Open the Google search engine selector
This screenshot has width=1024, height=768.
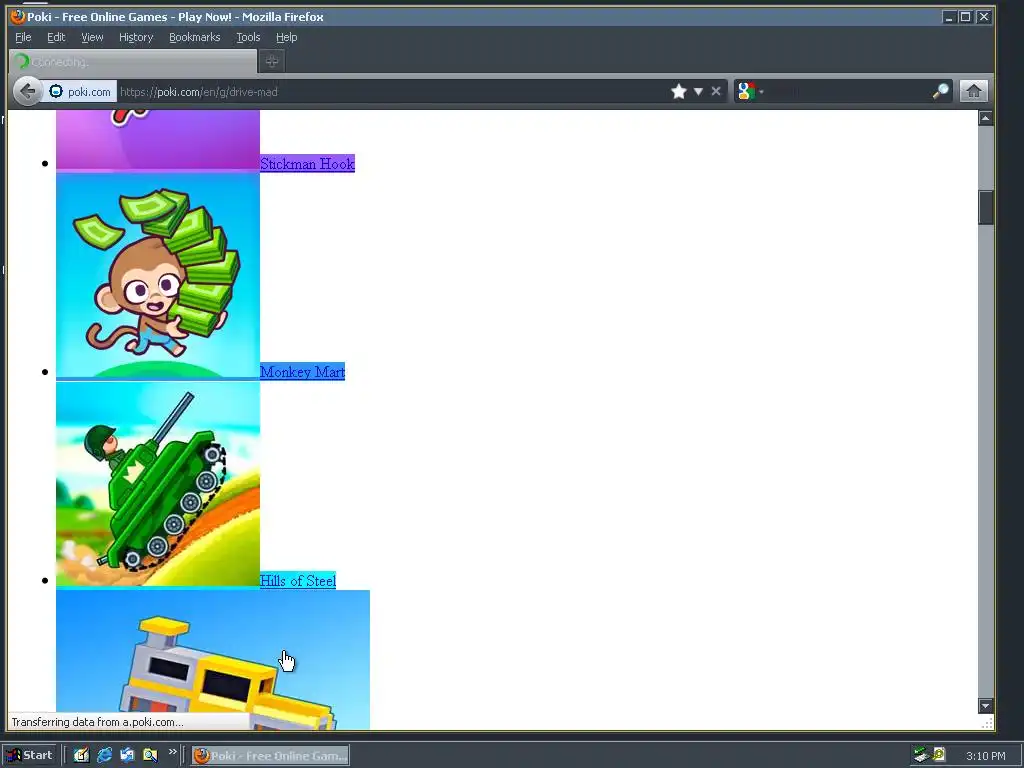click(x=750, y=91)
